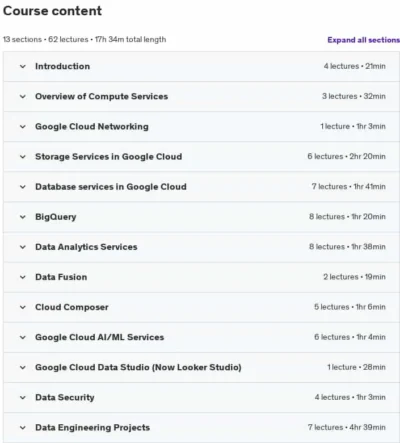Click the Cloud Composer chevron icon

click(x=23, y=307)
